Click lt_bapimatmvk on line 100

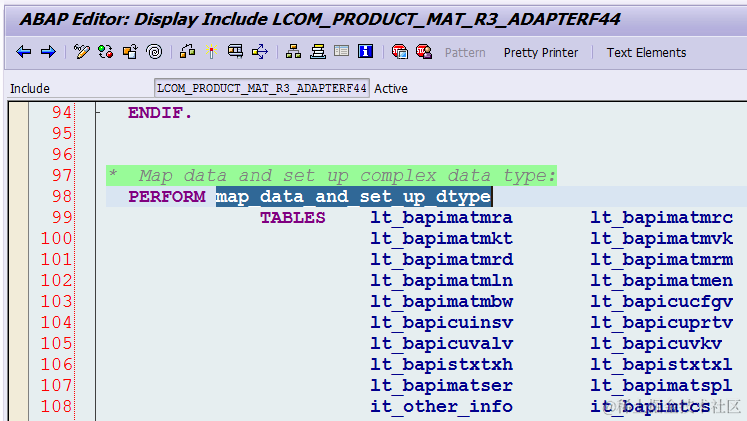pos(662,239)
